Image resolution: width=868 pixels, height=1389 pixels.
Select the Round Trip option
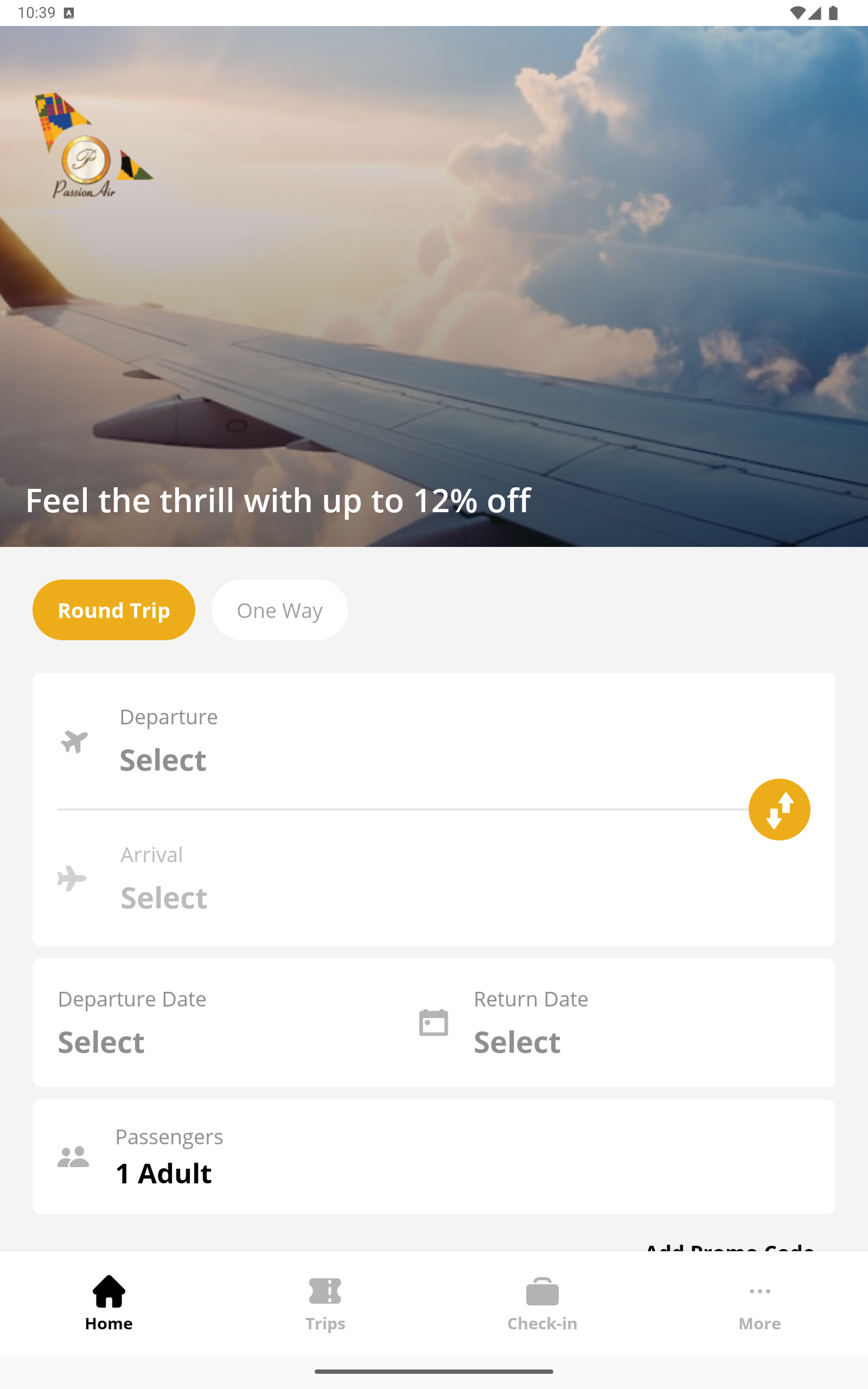[x=114, y=610]
